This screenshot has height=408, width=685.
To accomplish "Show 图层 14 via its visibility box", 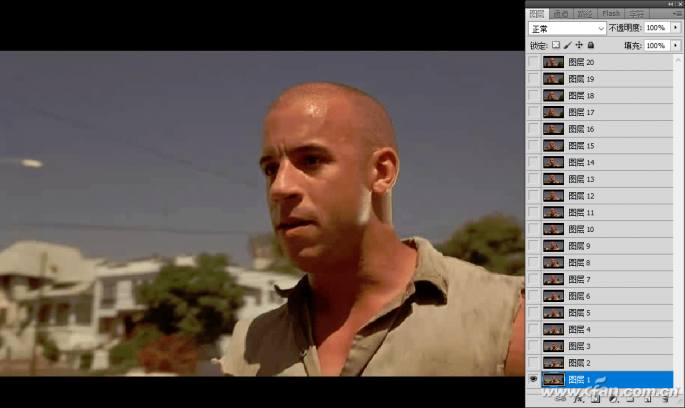I will pos(533,162).
